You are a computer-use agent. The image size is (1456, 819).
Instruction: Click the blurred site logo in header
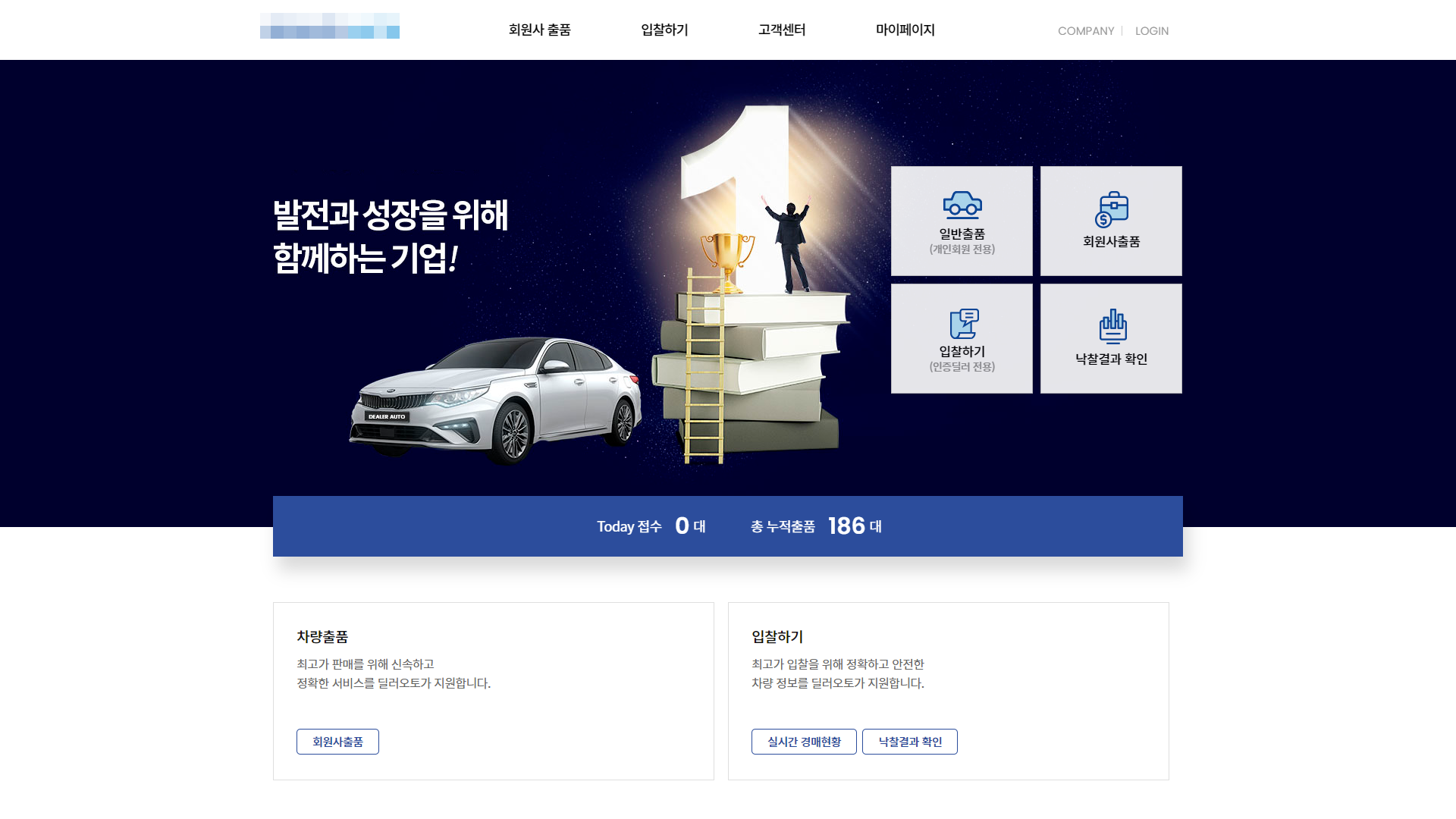pos(330,26)
